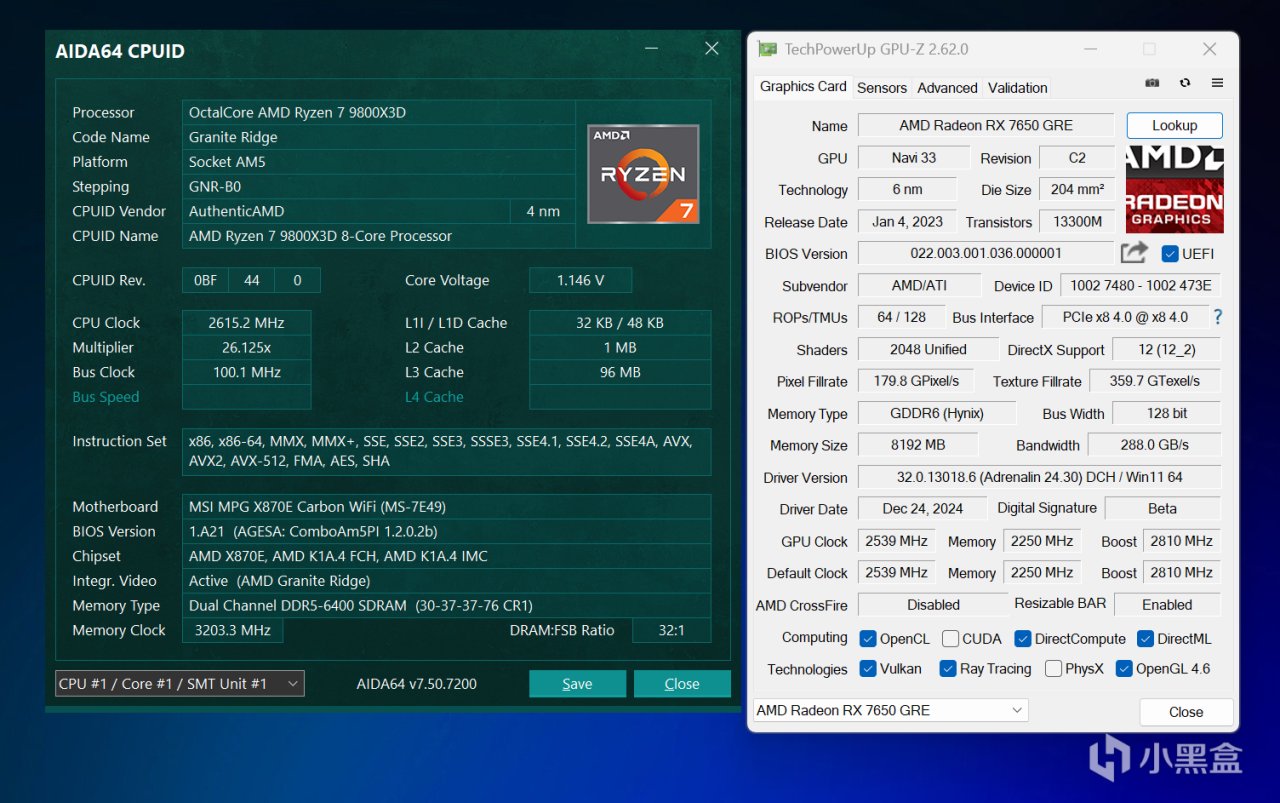The width and height of the screenshot is (1280, 803).
Task: Click the Driver Date value Dec 24, 2024
Action: [923, 508]
